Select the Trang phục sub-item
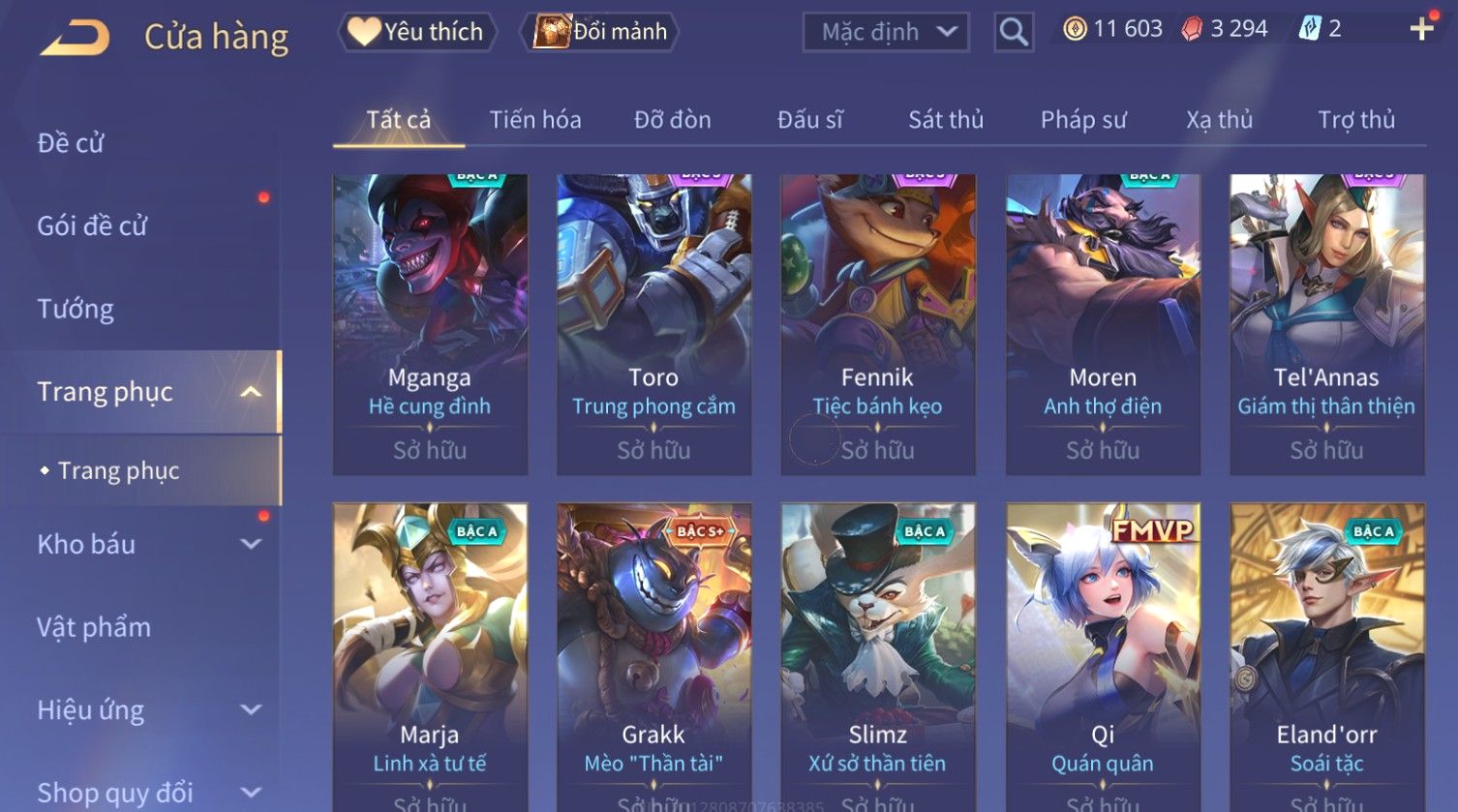 pyautogui.click(x=118, y=470)
